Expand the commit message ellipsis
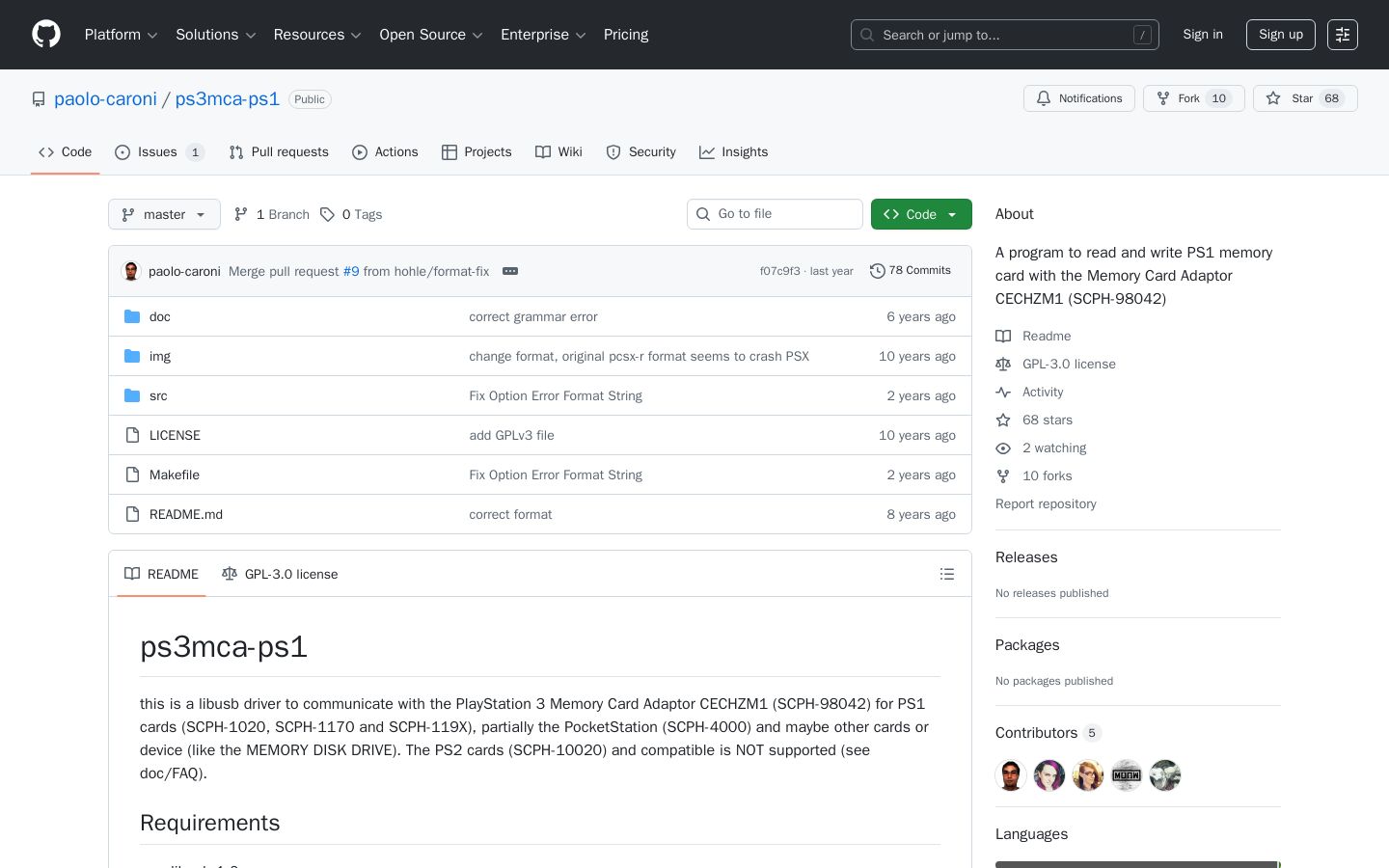Image resolution: width=1389 pixels, height=868 pixels. point(510,271)
